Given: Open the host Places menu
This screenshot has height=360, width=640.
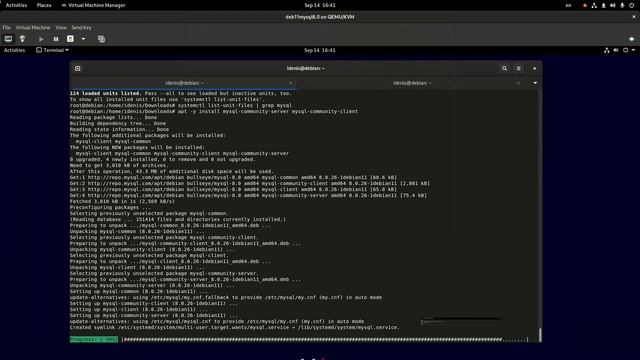Looking at the screenshot, I should tap(44, 5).
